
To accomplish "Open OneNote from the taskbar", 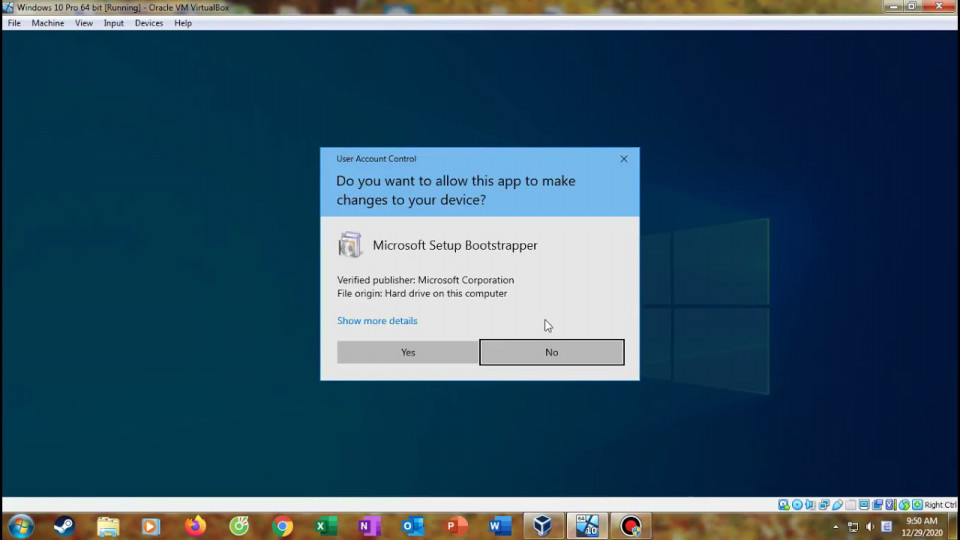I will (370, 527).
